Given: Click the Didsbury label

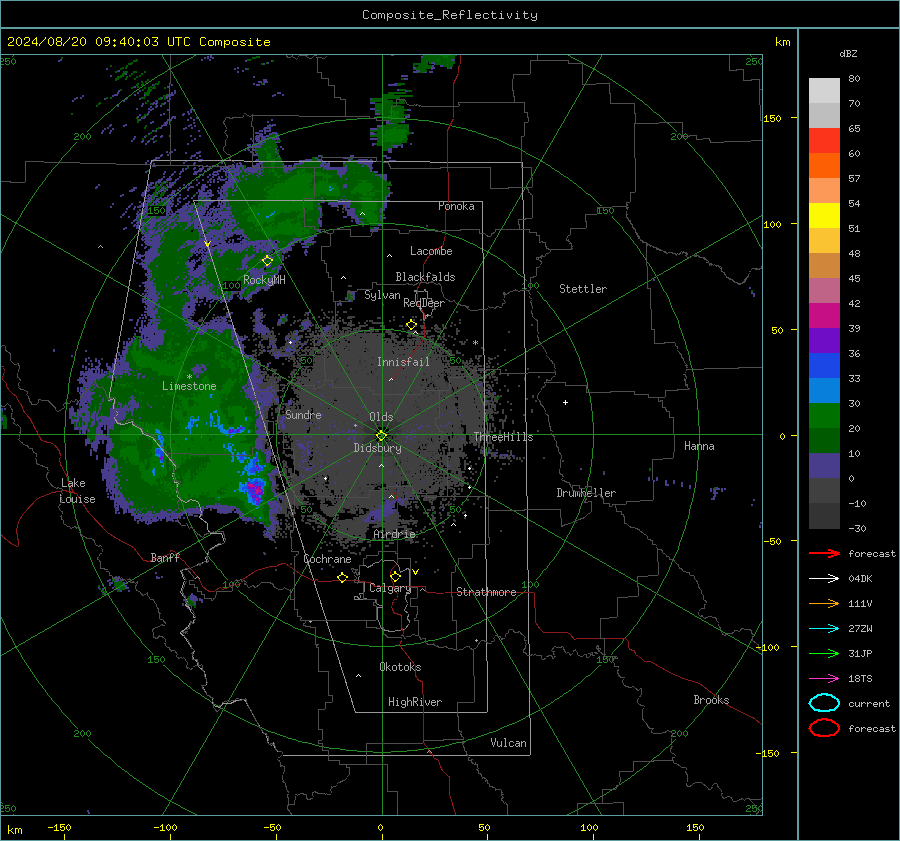Looking at the screenshot, I should [x=377, y=448].
